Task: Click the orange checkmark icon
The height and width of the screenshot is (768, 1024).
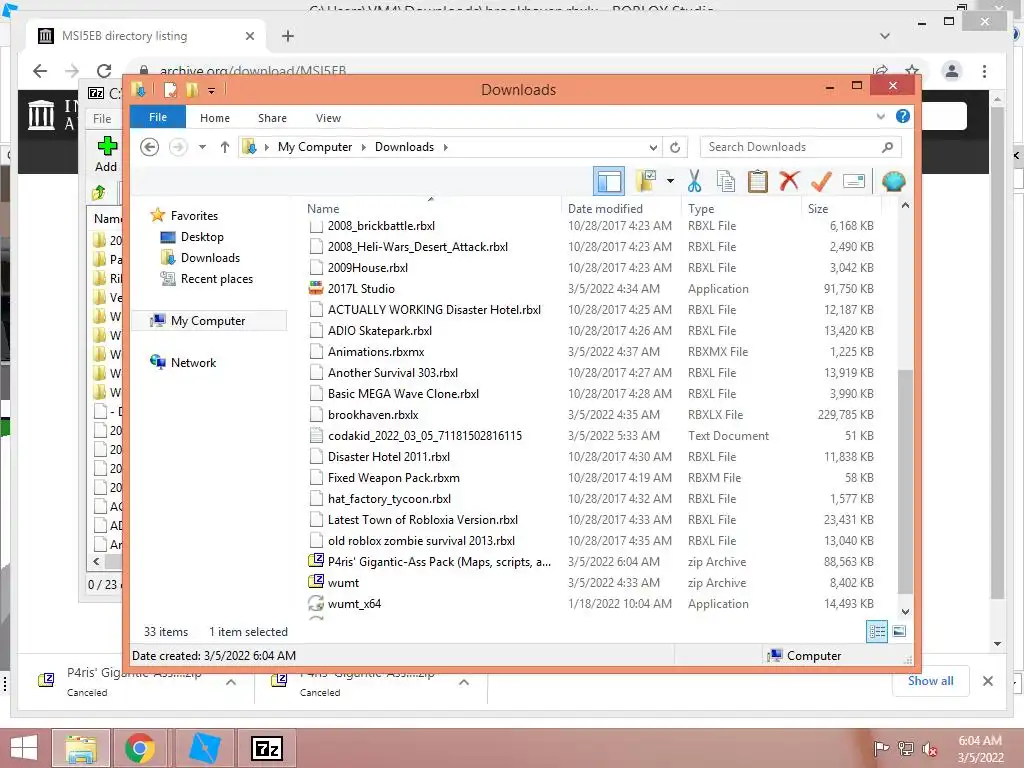Action: [x=821, y=181]
